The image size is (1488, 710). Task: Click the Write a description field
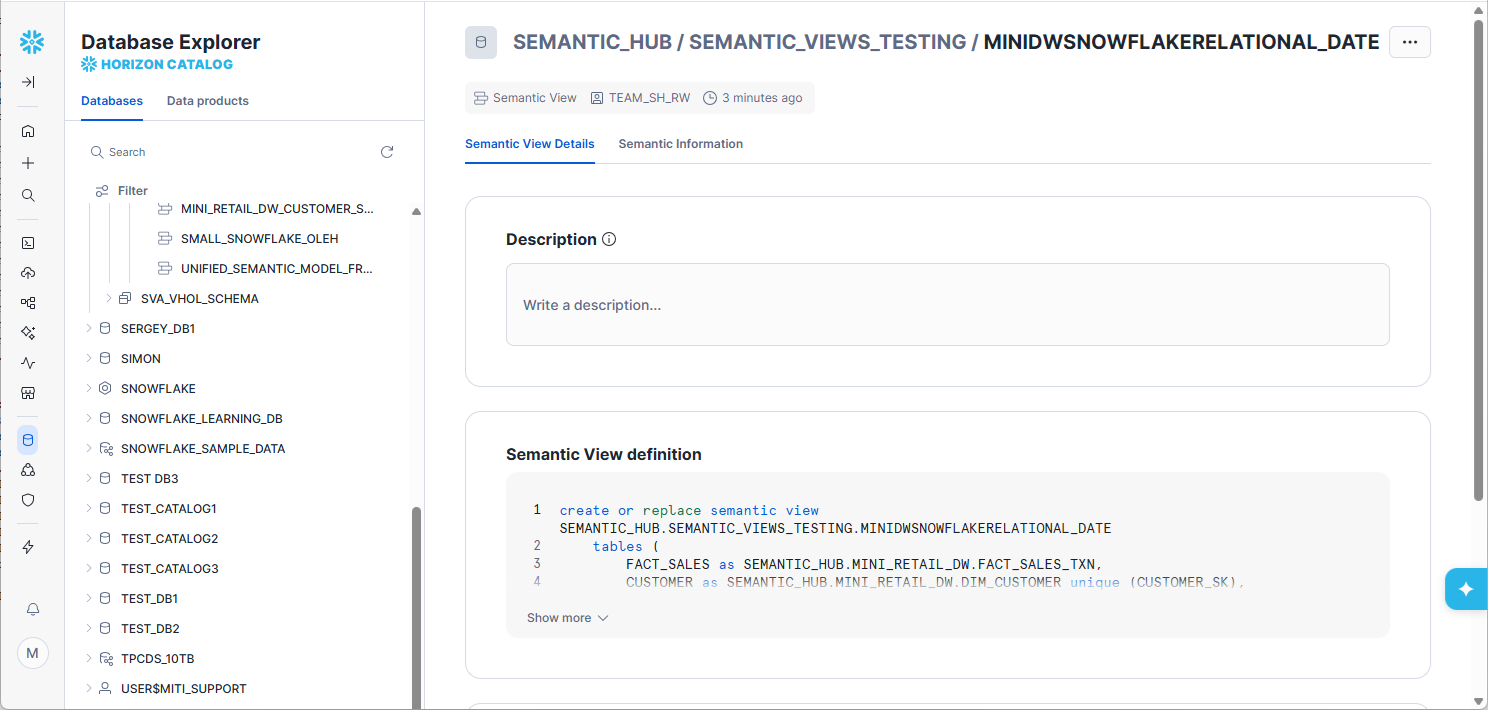pos(946,305)
